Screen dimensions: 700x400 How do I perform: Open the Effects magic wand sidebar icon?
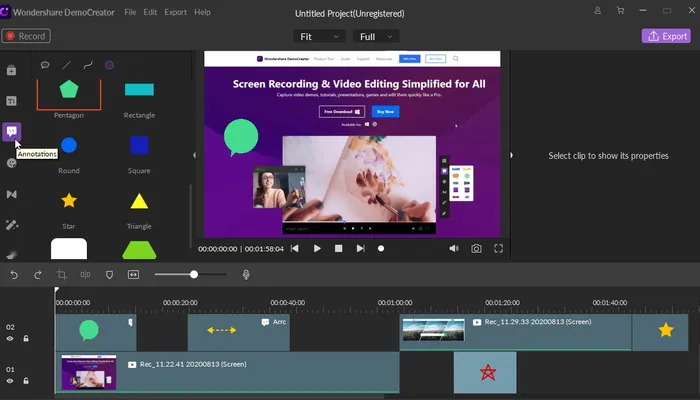tap(12, 225)
